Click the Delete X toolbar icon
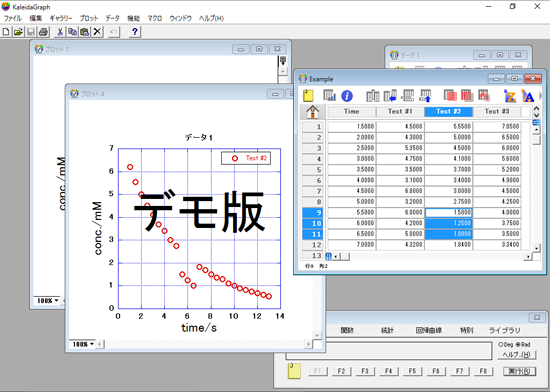This screenshot has height=392, width=550. pos(97,32)
